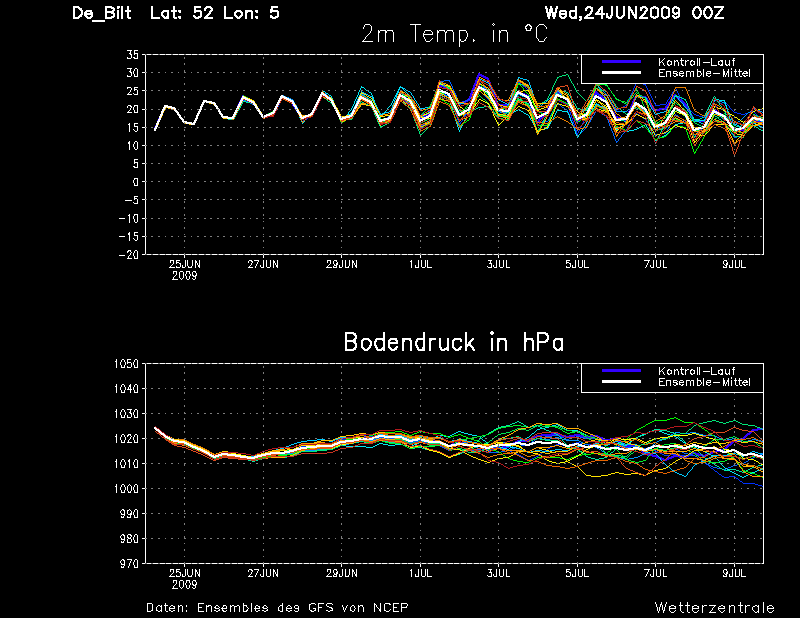Click the 9JUL marker on pressure axis
The image size is (800, 618).
click(x=734, y=574)
